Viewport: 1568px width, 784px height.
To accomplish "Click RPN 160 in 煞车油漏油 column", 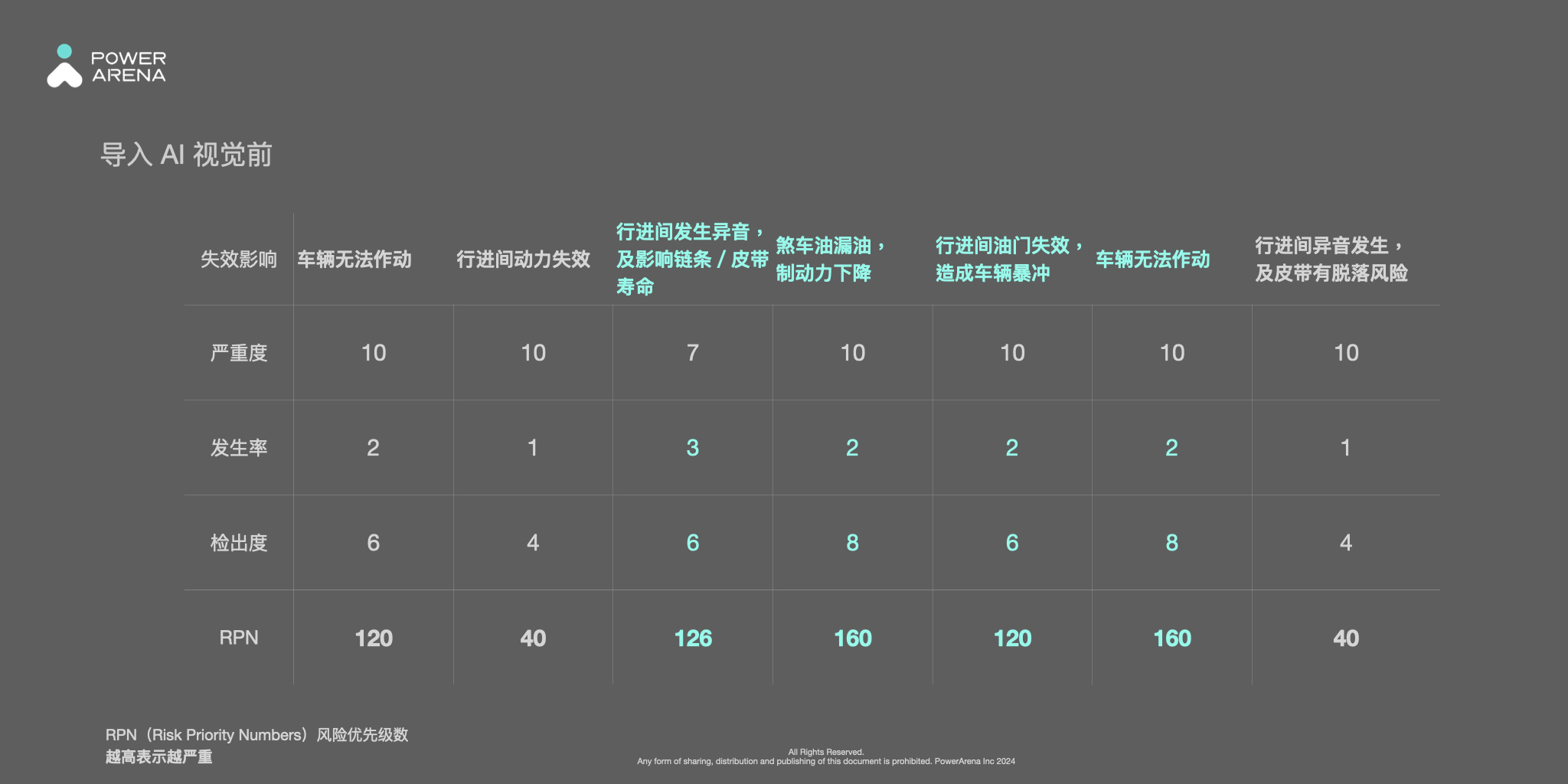I will click(853, 639).
